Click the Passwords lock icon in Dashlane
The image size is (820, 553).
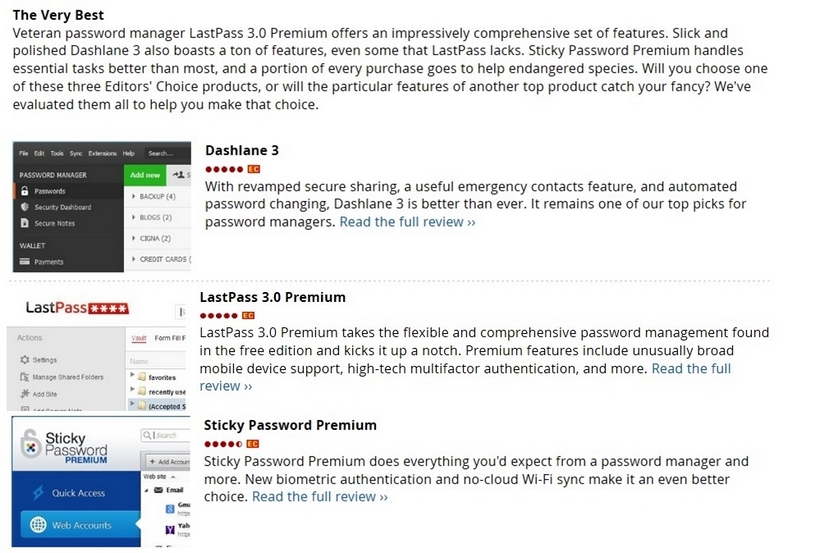click(24, 191)
